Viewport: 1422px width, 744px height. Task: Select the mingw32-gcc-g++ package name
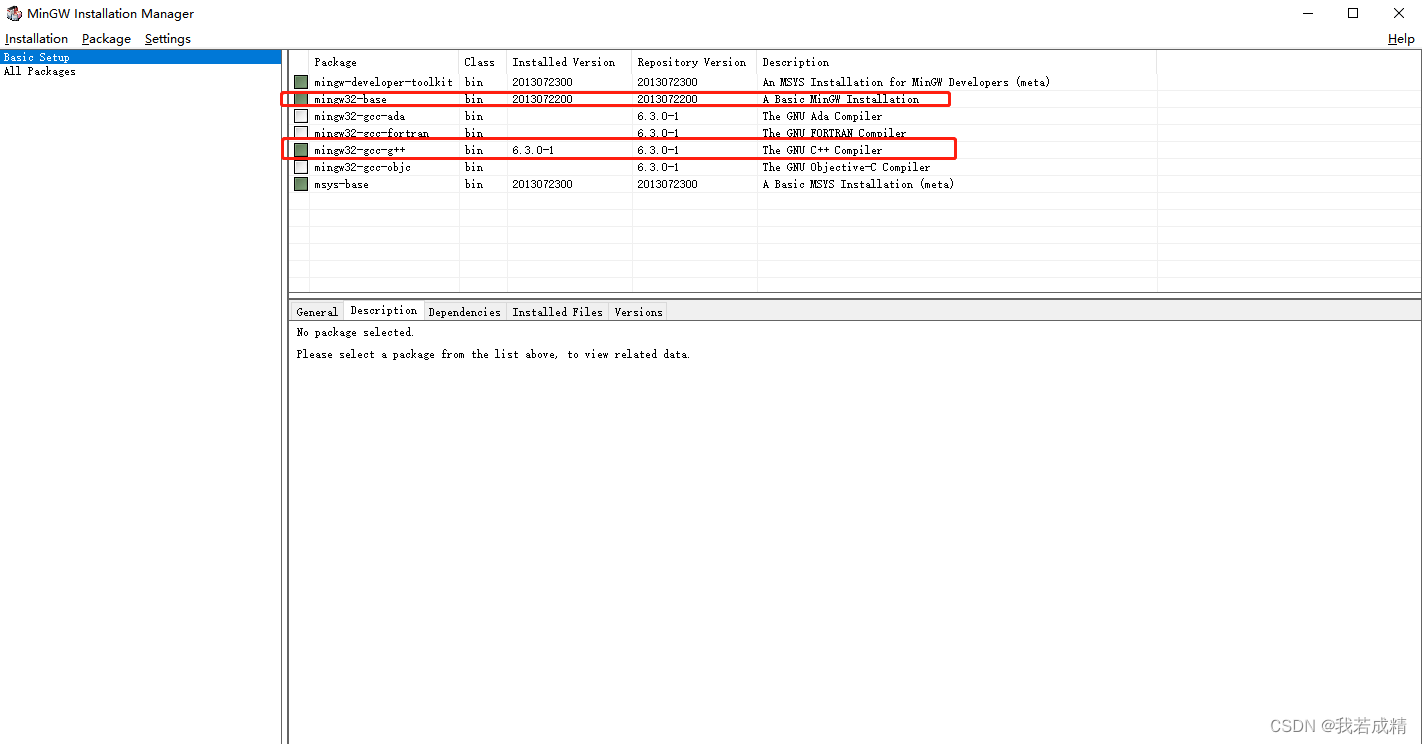click(x=359, y=150)
